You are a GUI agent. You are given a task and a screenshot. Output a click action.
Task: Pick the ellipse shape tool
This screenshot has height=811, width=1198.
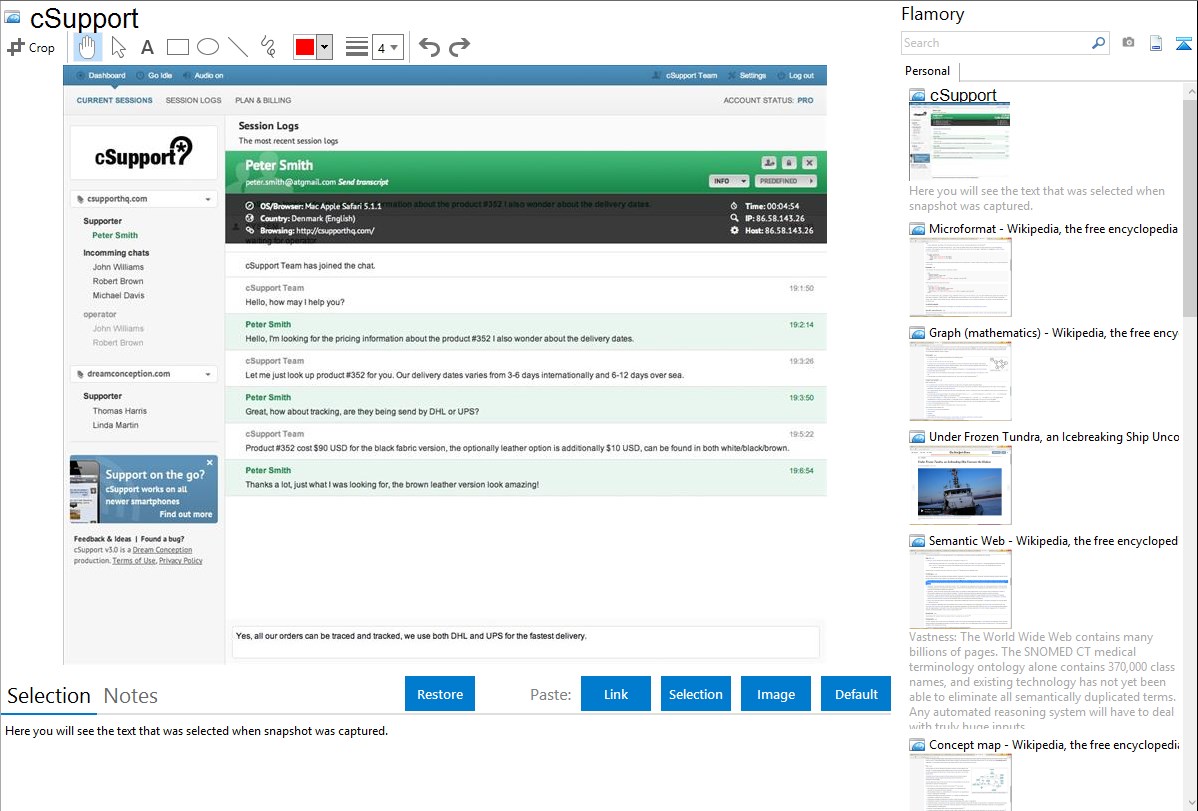coord(208,47)
